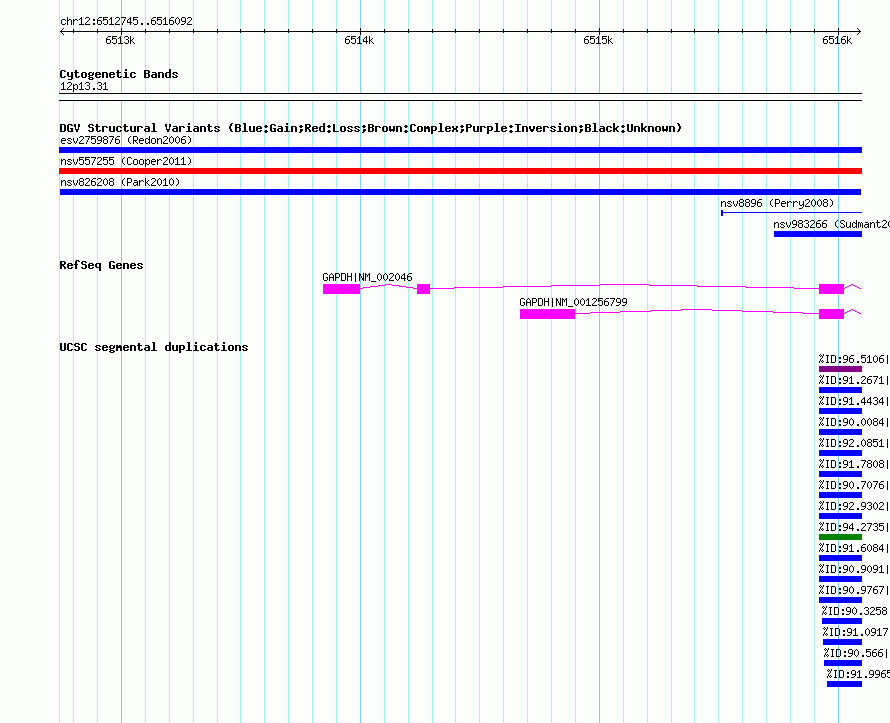Select the blue esv2759876 gain bar
Viewport: 890px width, 723px height.
coord(460,150)
